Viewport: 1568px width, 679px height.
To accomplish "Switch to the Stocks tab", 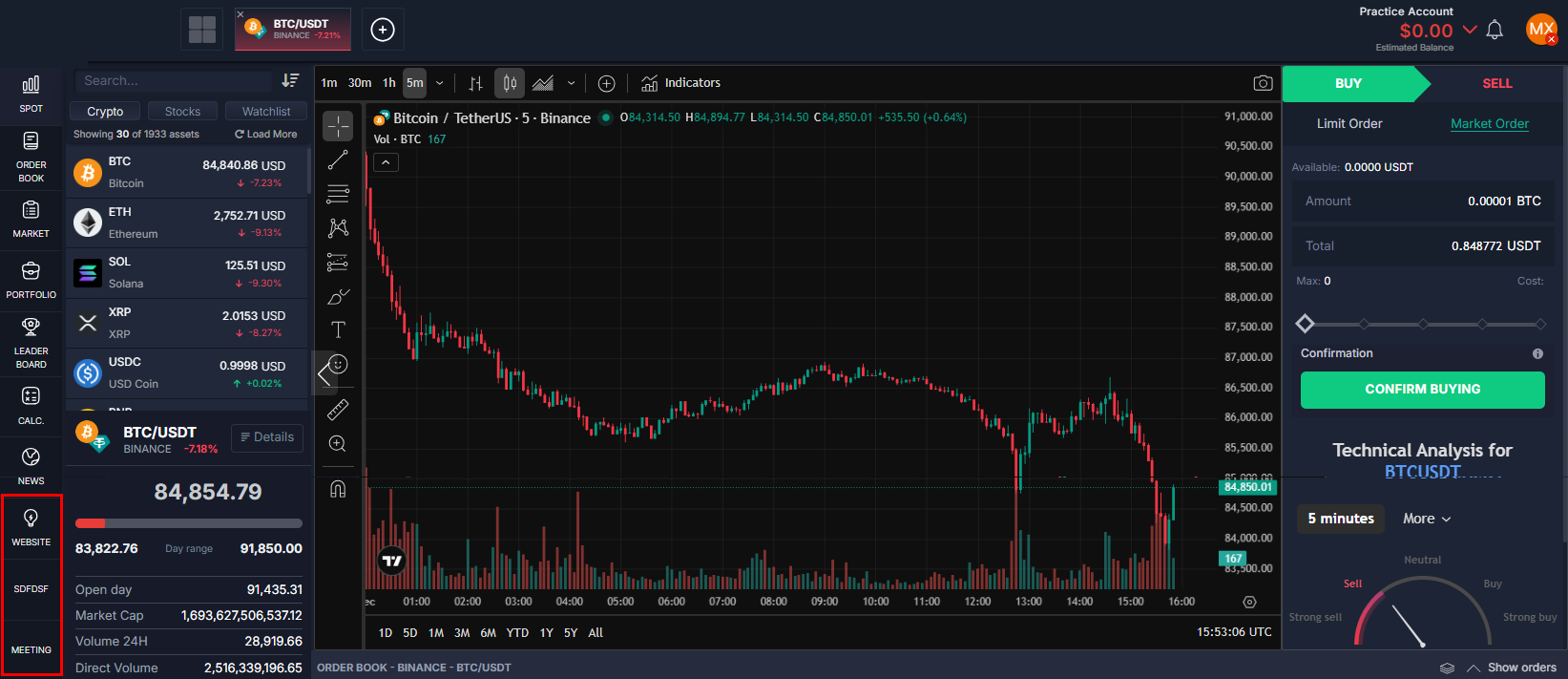I will pos(182,112).
